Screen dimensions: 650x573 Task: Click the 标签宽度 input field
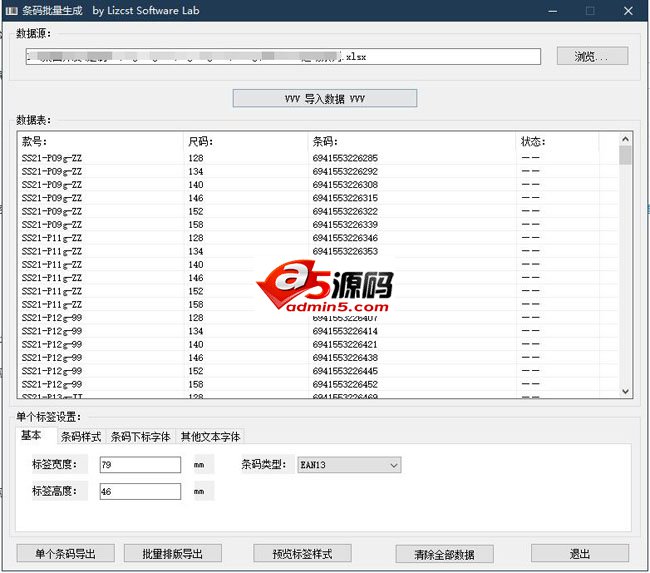coord(140,464)
